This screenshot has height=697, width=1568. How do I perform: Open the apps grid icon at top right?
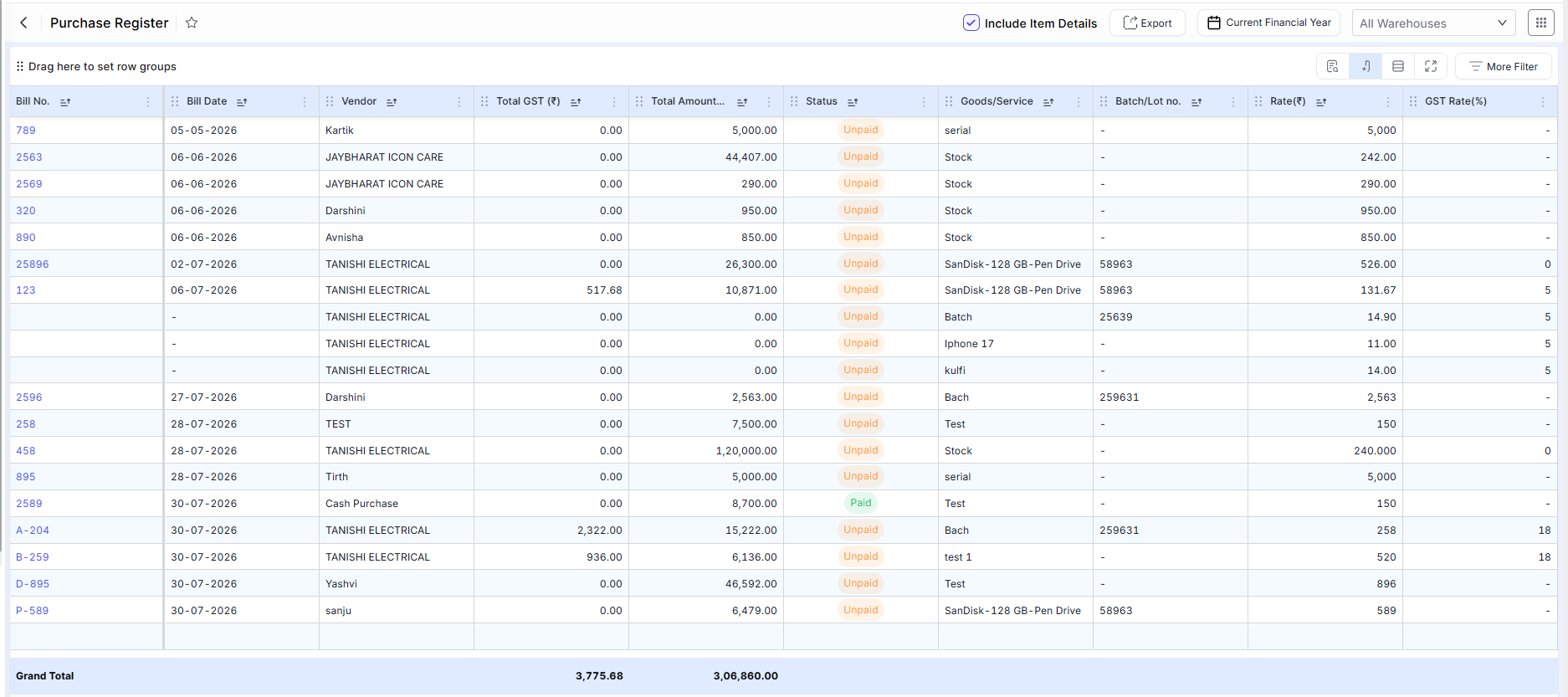[1540, 23]
